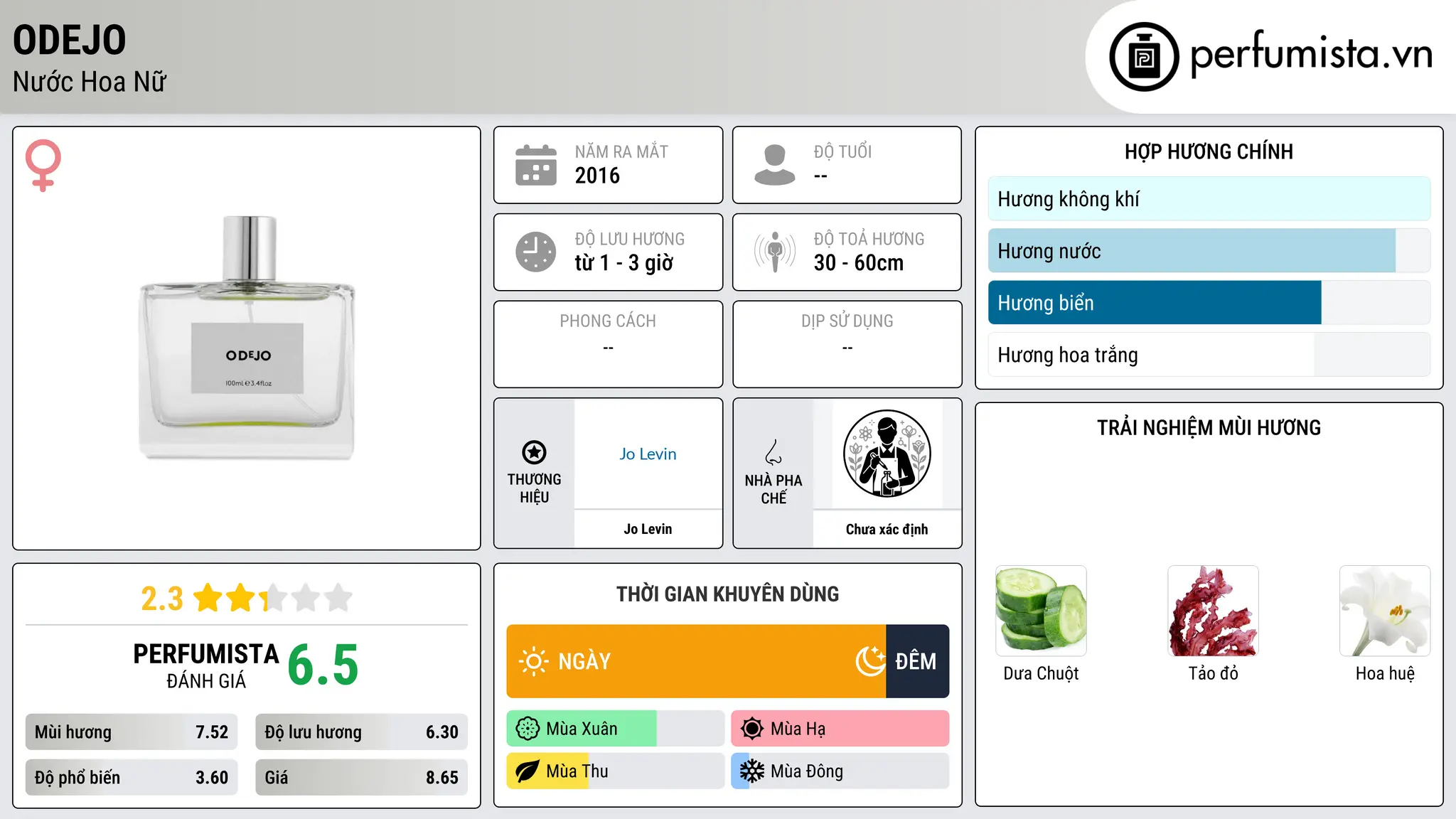
Task: Click the Perfumista Đánh Giá label
Action: point(206,665)
